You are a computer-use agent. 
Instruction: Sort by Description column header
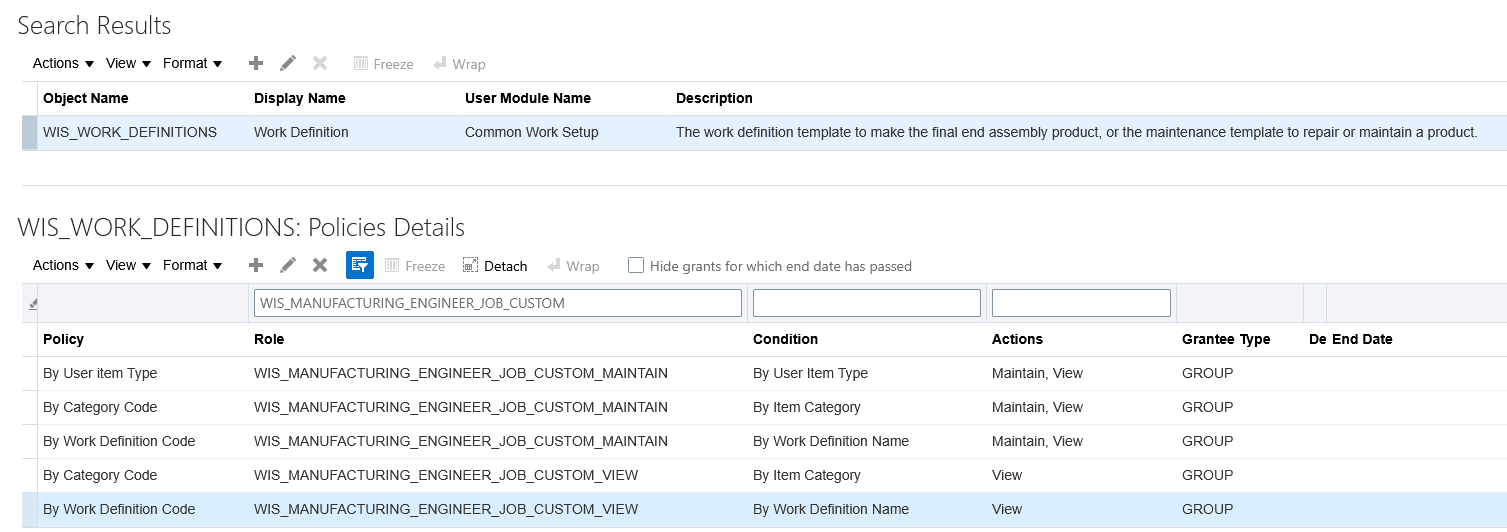[714, 98]
